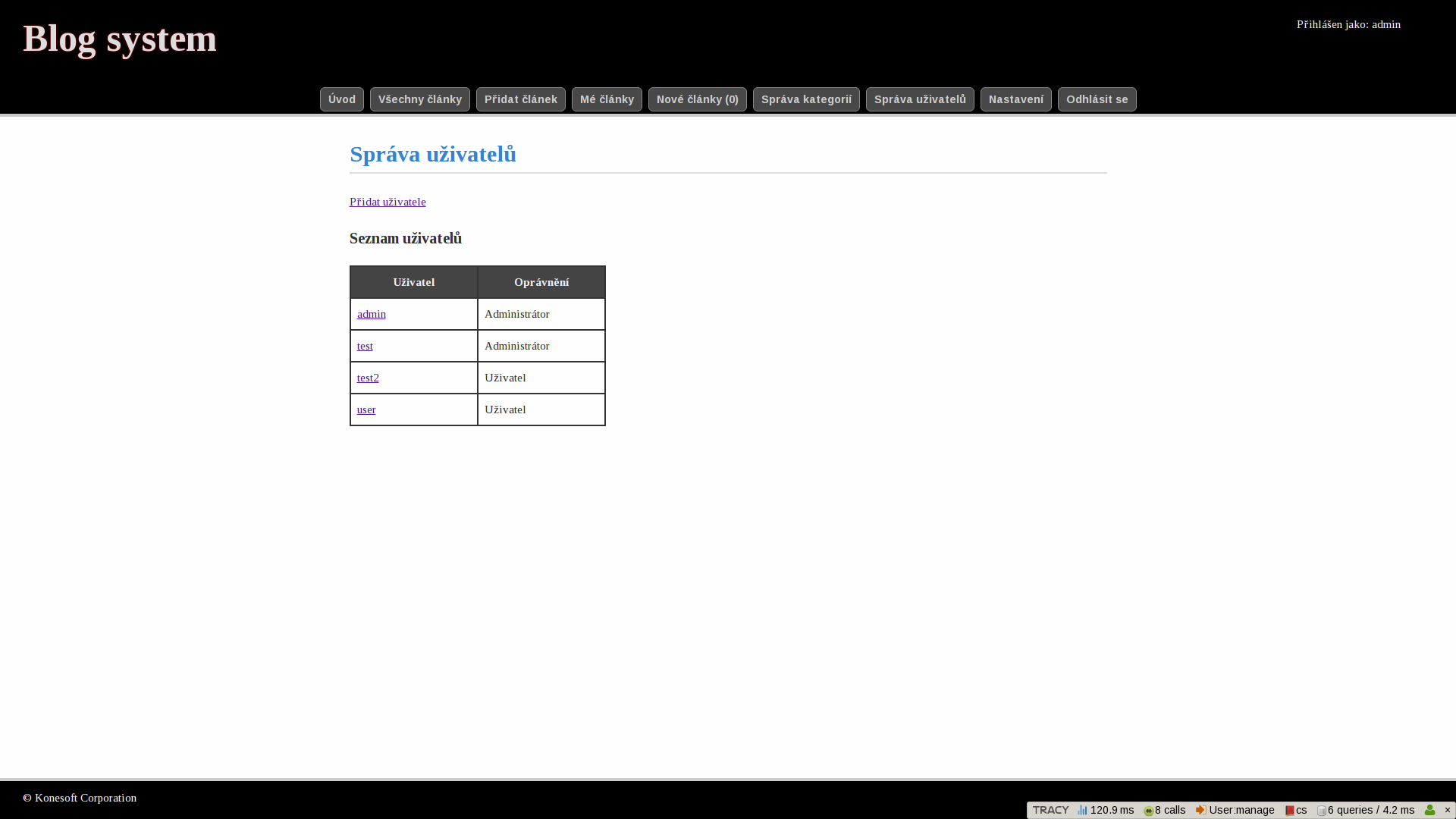This screenshot has width=1456, height=819.
Task: Open the cs translation panel in Tracy bar
Action: pyautogui.click(x=1296, y=810)
